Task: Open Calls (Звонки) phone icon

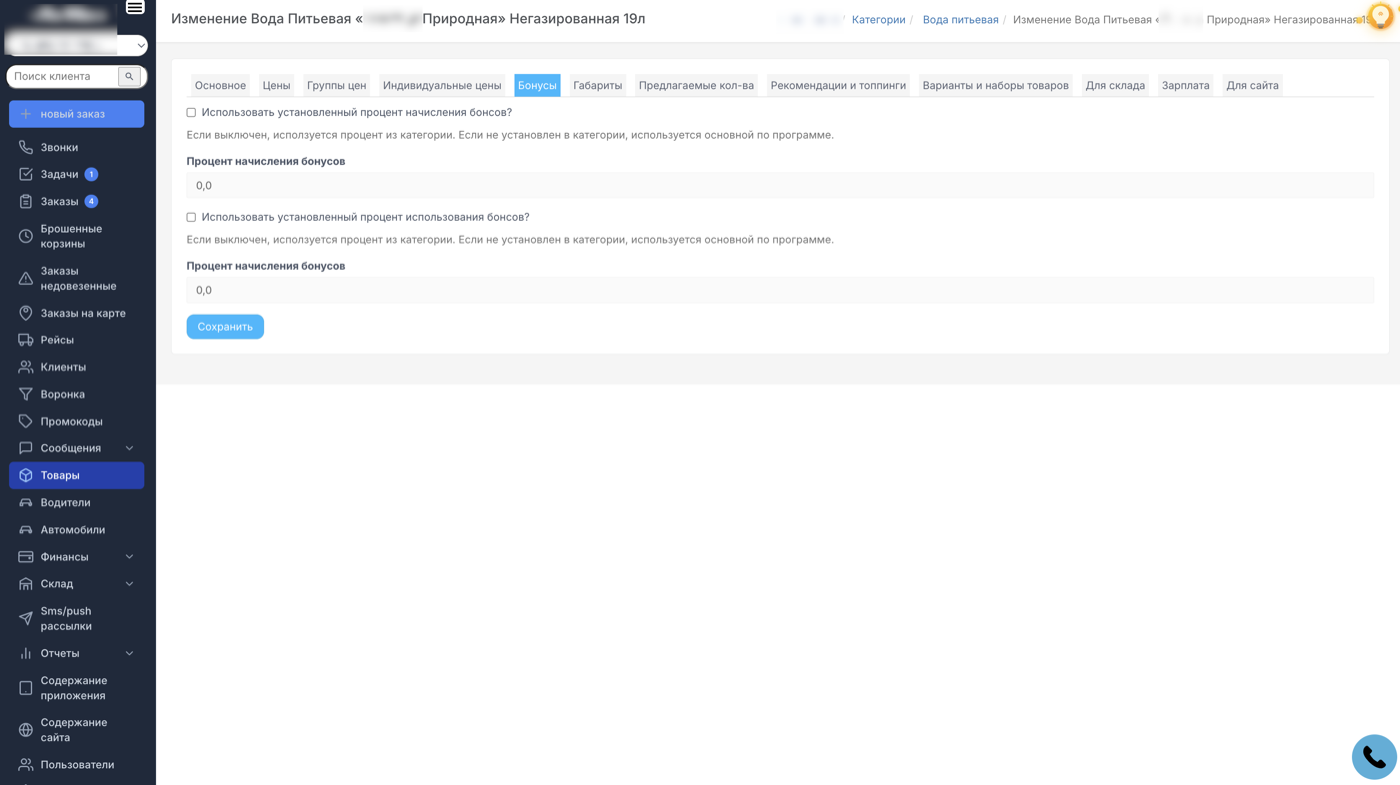Action: pyautogui.click(x=26, y=147)
